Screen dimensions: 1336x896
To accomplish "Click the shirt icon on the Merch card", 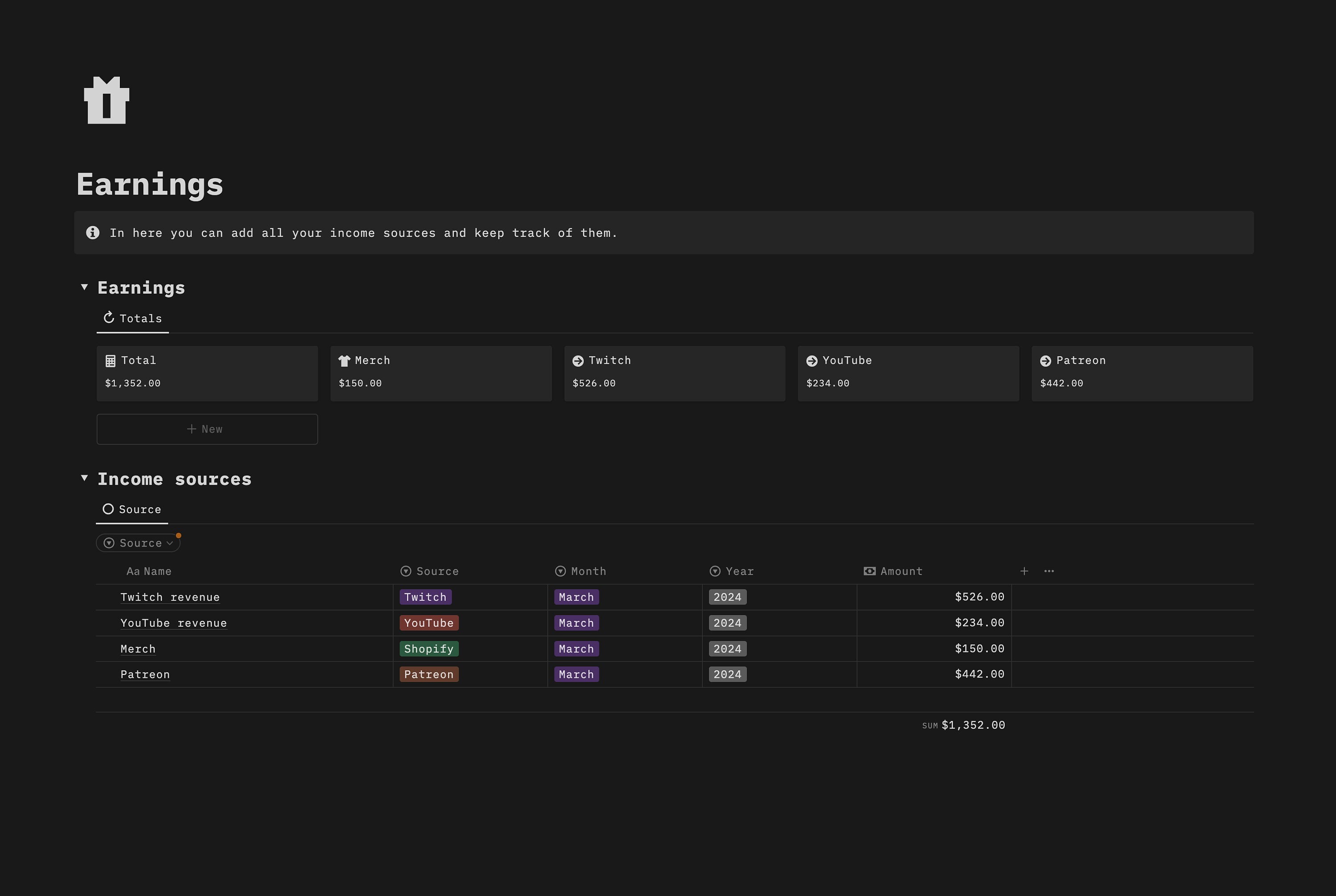I will click(345, 360).
